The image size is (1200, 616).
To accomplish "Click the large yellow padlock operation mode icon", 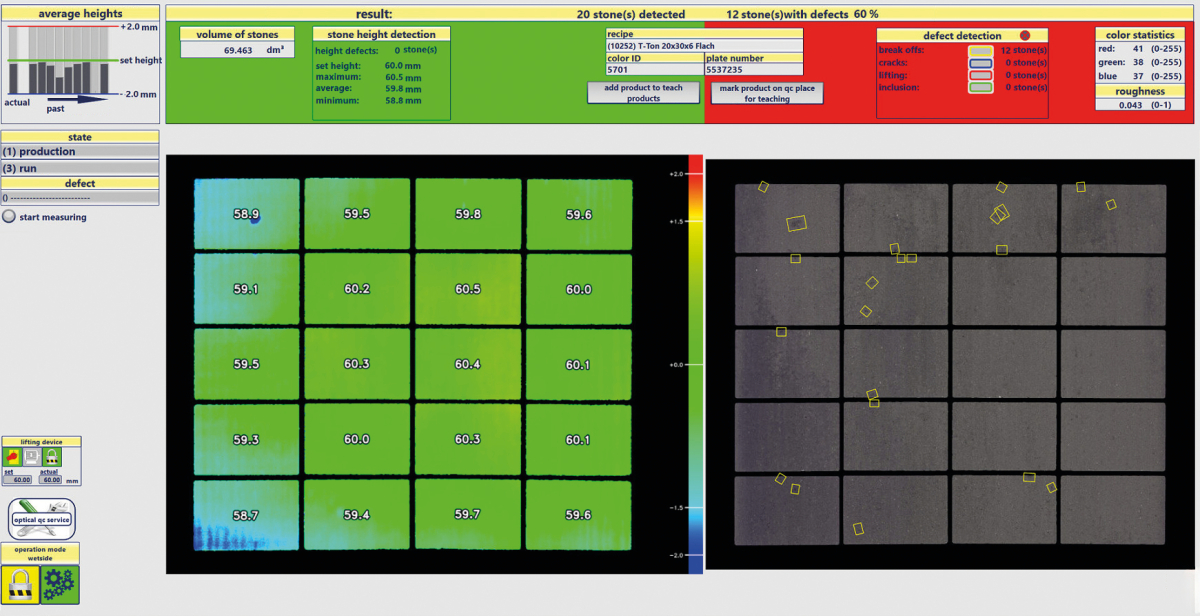I will pos(21,584).
